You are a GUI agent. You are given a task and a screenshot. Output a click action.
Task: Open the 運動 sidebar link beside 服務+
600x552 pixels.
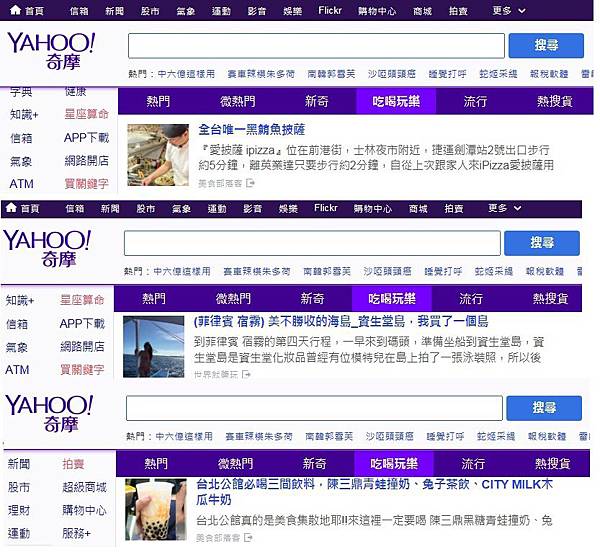(x=19, y=533)
